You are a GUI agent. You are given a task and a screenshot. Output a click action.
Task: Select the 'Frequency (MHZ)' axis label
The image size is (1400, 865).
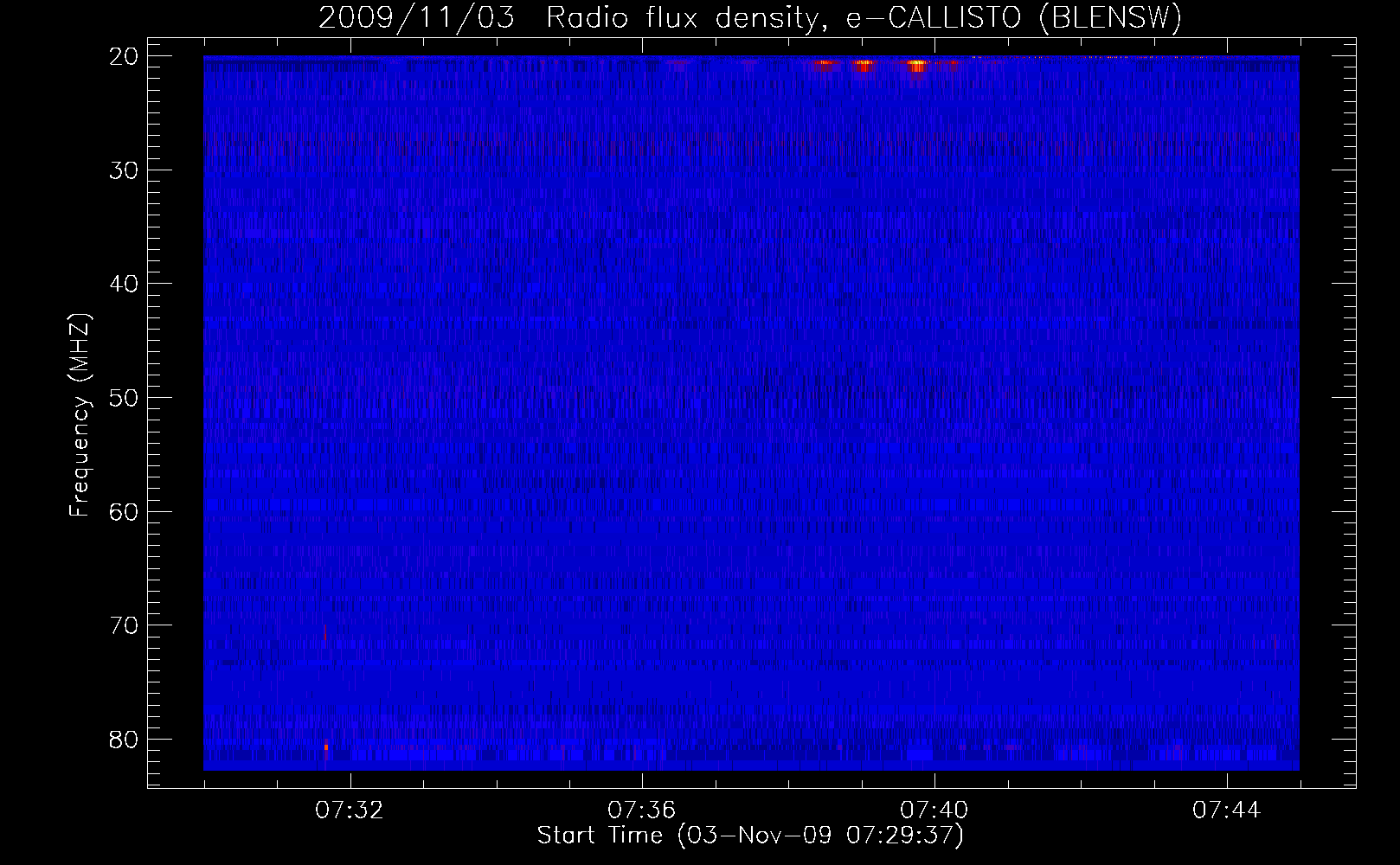pyautogui.click(x=79, y=415)
